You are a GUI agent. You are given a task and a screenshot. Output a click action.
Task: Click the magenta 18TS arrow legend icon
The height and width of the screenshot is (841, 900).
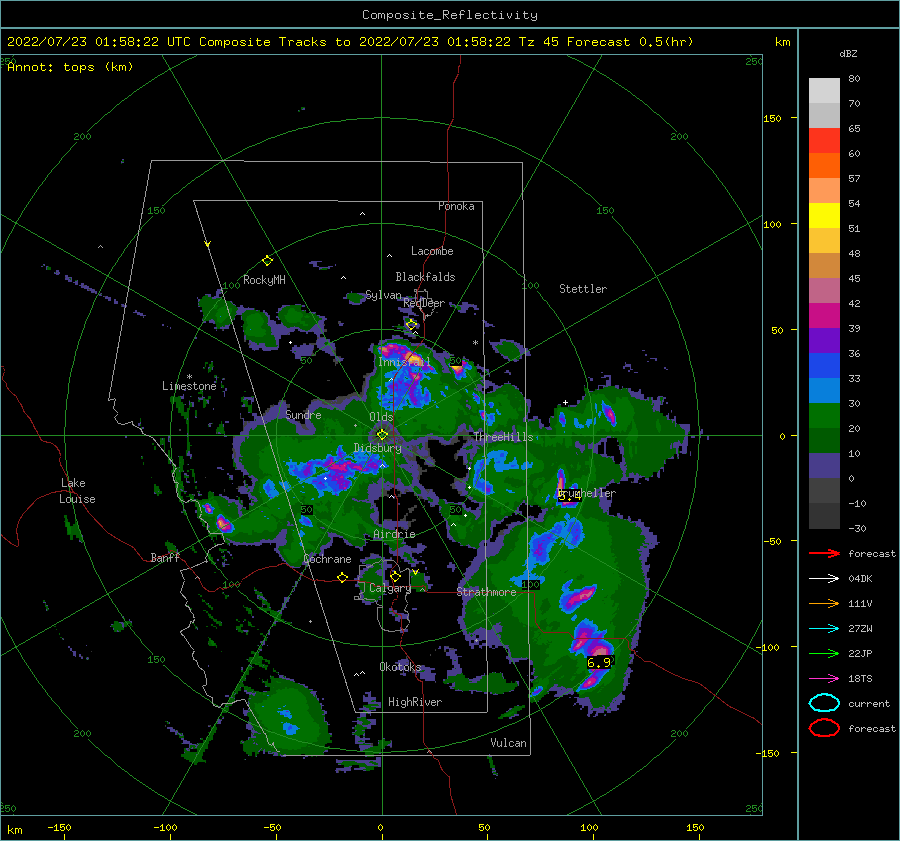[824, 679]
